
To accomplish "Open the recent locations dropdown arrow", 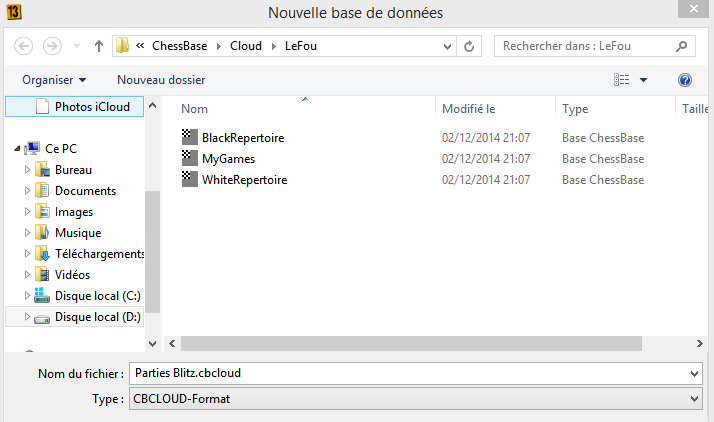I will [76, 46].
